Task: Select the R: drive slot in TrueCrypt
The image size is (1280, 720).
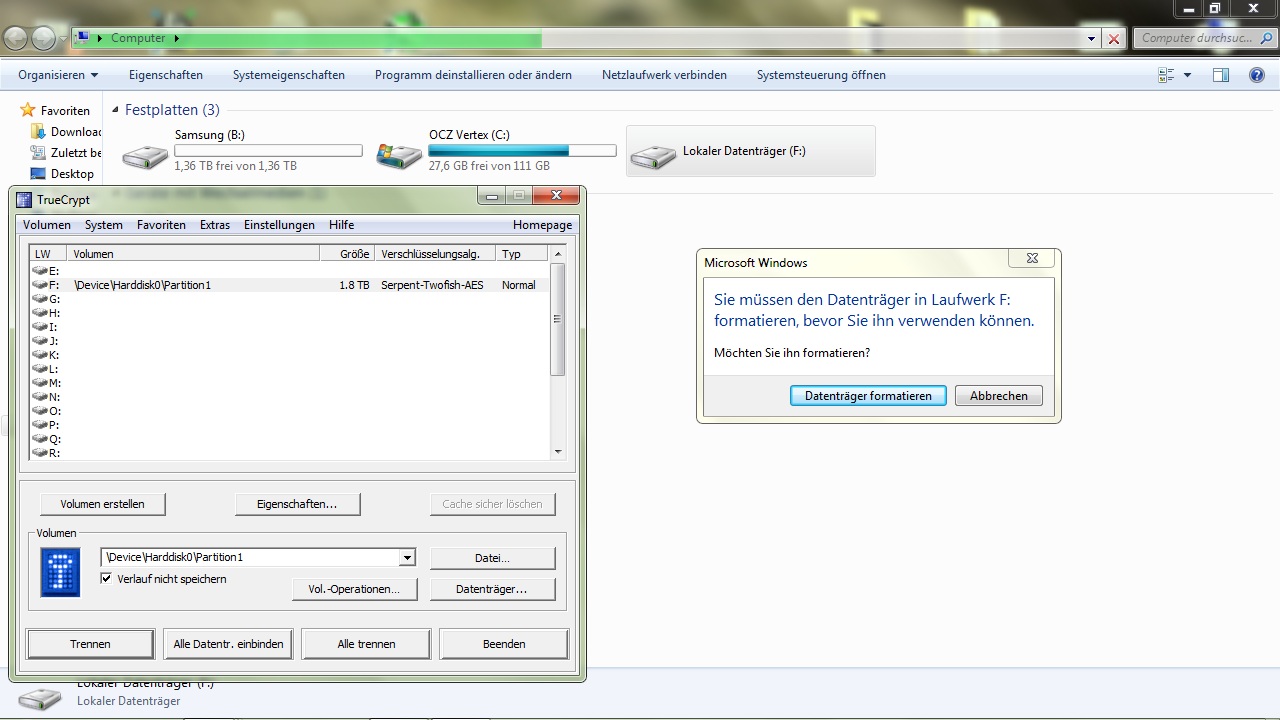Action: coord(290,453)
